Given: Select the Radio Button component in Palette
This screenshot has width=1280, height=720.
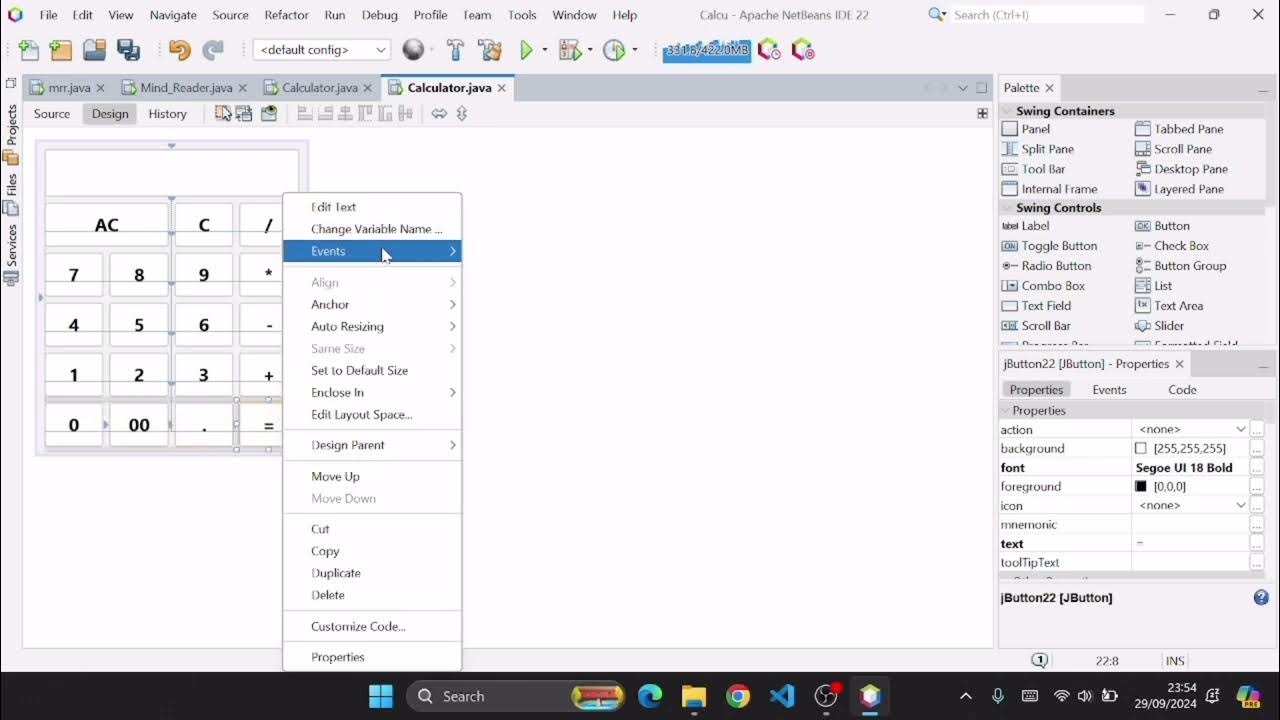Looking at the screenshot, I should coord(1046,266).
